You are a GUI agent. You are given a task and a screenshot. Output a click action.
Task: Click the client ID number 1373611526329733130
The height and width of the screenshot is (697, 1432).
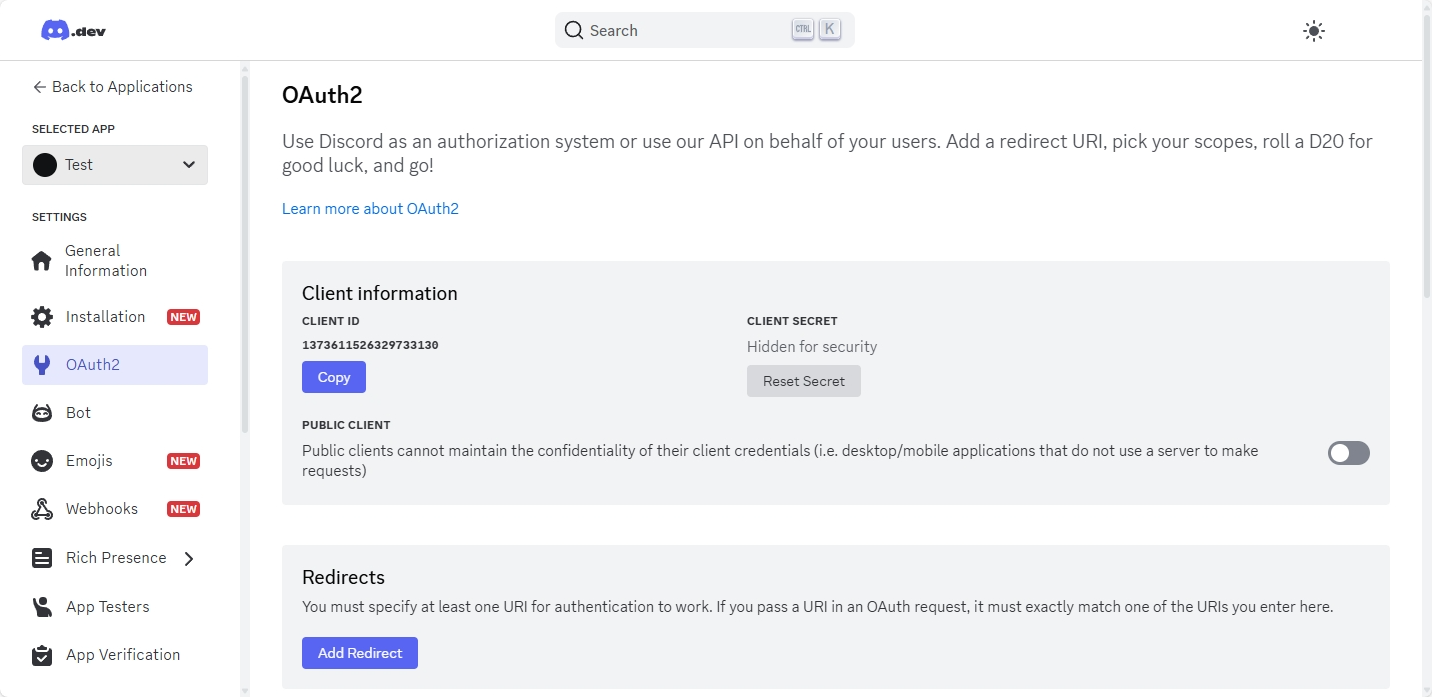(370, 345)
